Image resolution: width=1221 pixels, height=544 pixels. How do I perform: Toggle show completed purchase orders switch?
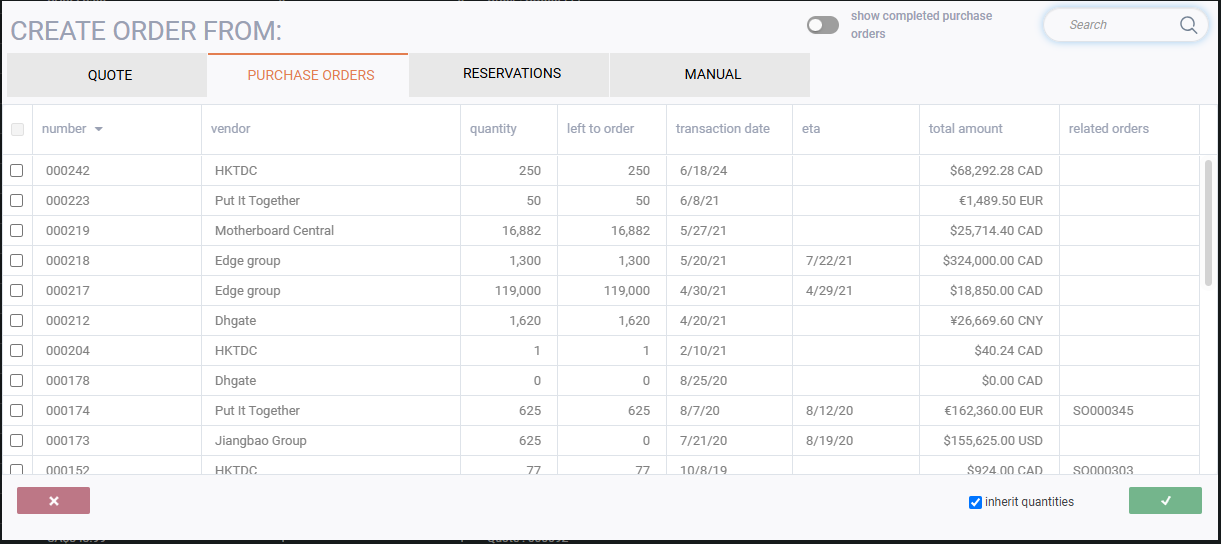(823, 25)
